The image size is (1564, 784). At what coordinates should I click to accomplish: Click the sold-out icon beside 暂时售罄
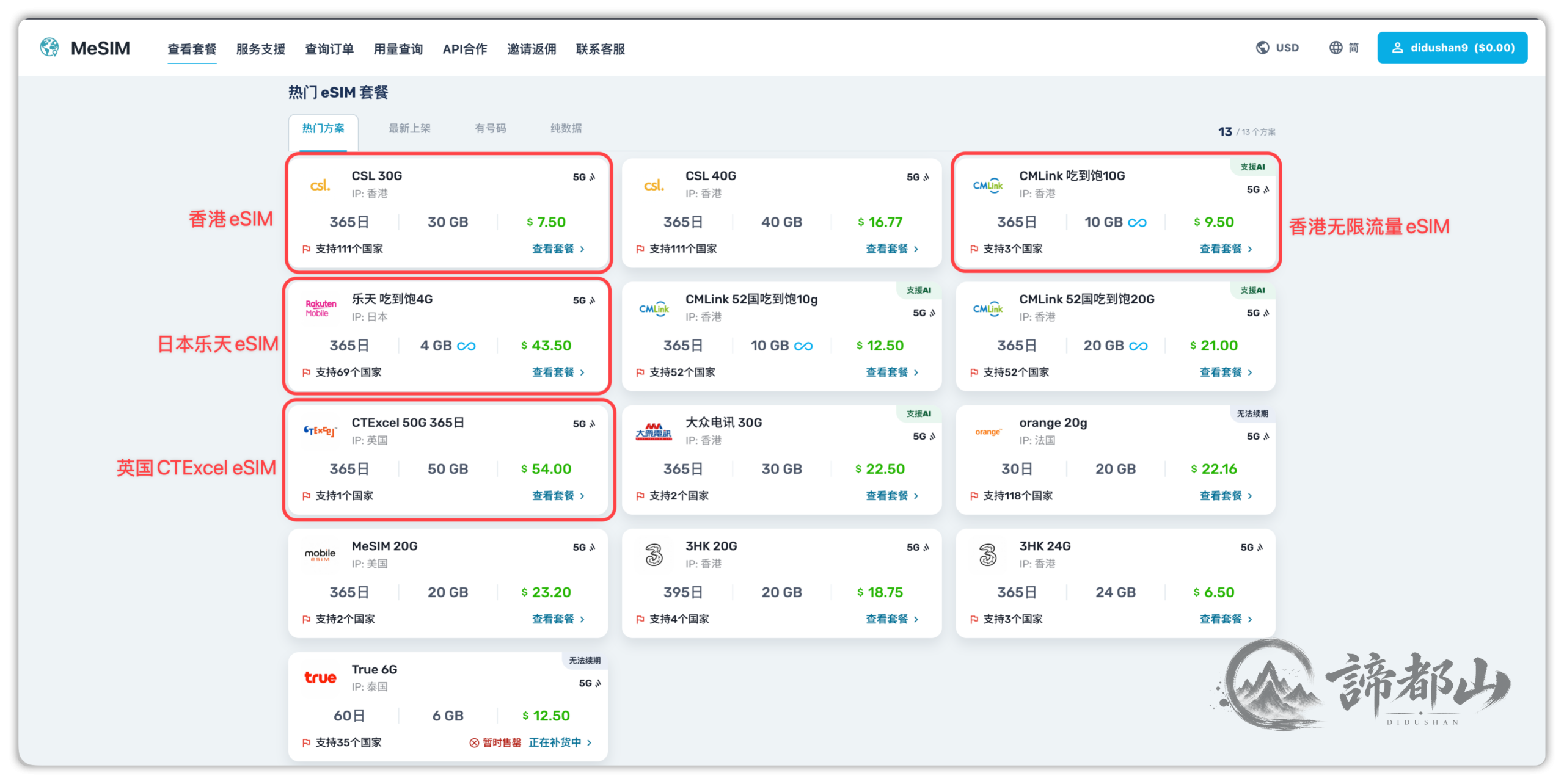click(x=474, y=743)
